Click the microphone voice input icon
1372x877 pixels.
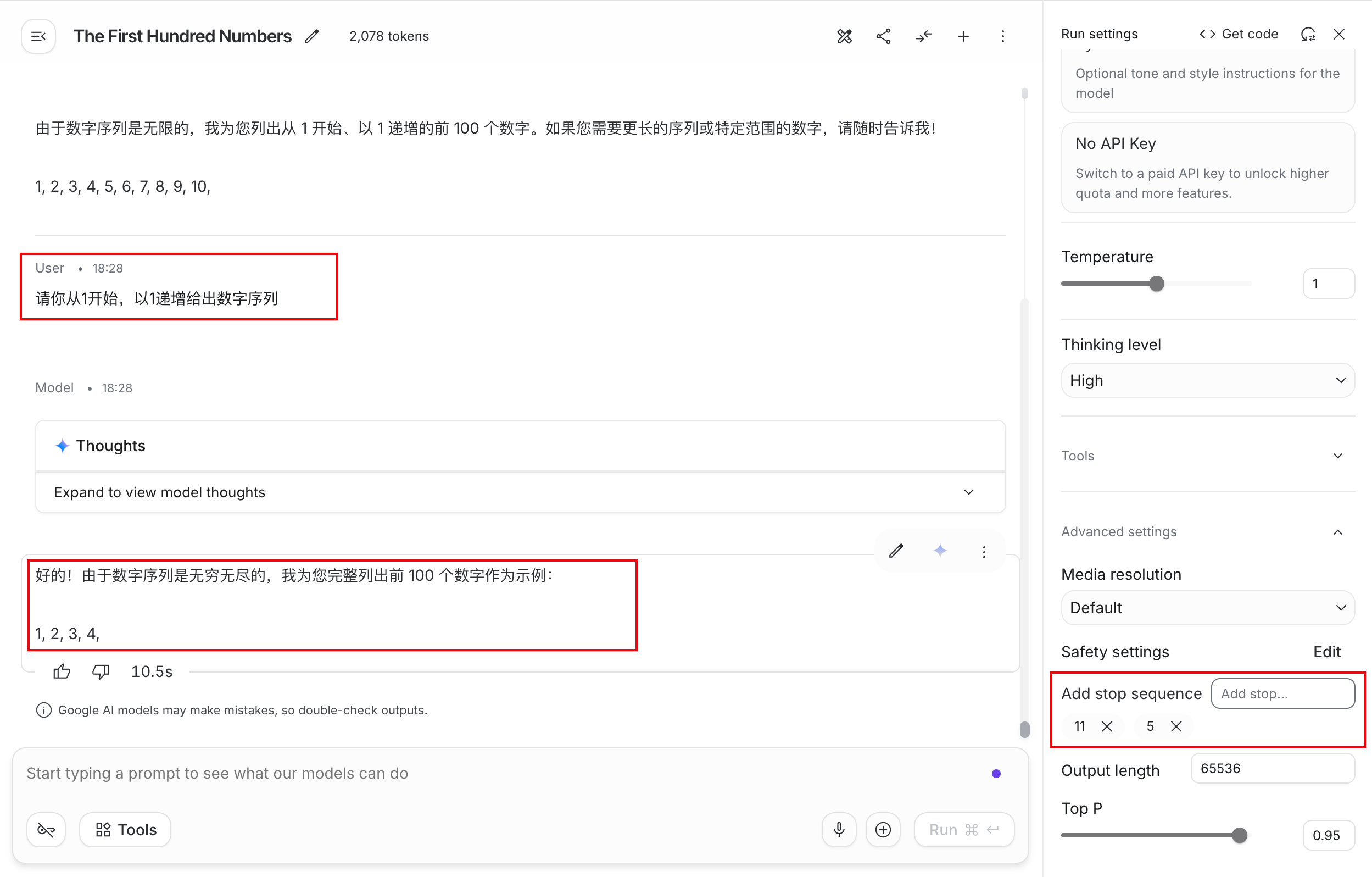(x=839, y=829)
